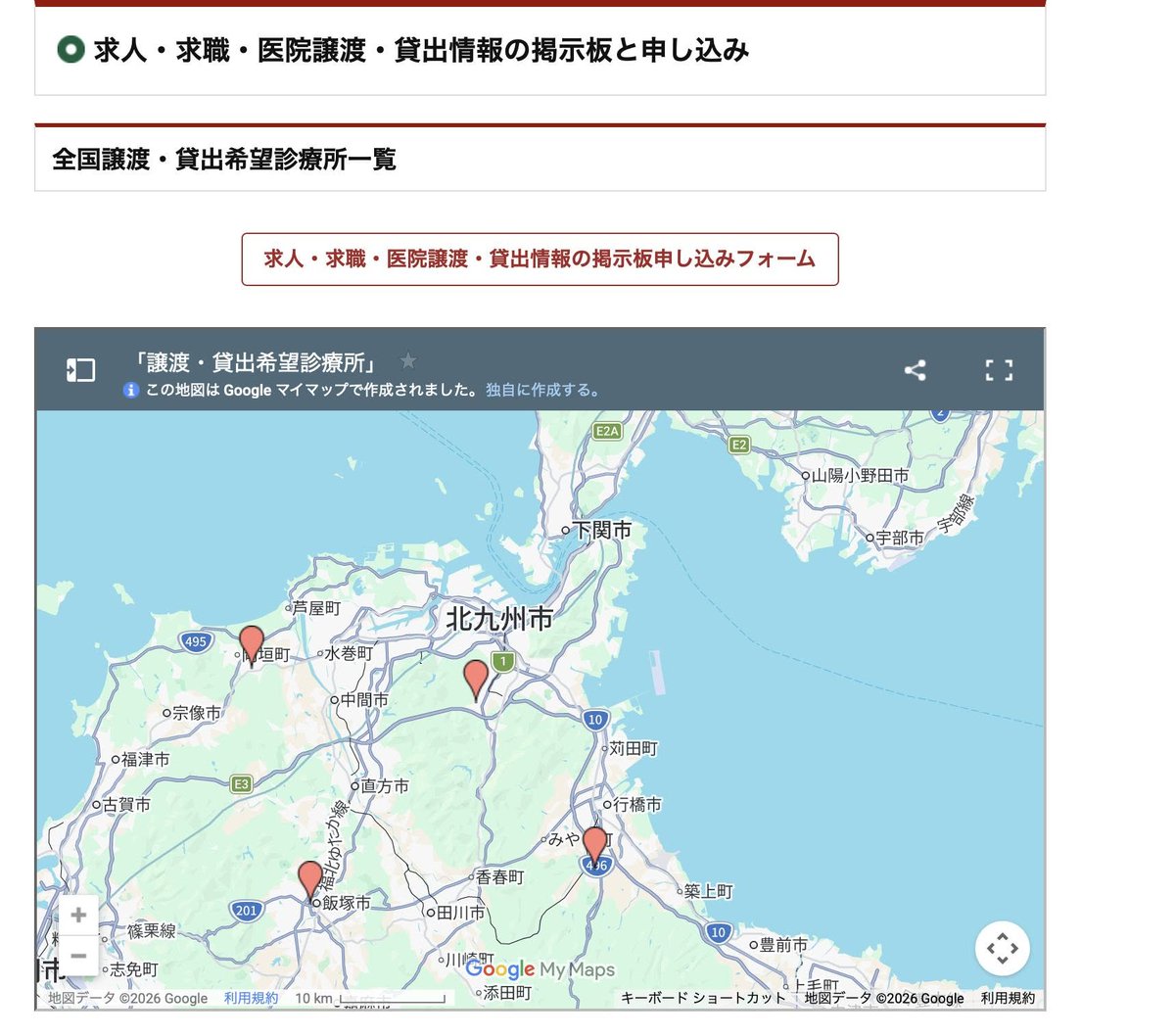This screenshot has width=1175, height=1036.
Task: Click the 築上町 map label
Action: coord(708,892)
